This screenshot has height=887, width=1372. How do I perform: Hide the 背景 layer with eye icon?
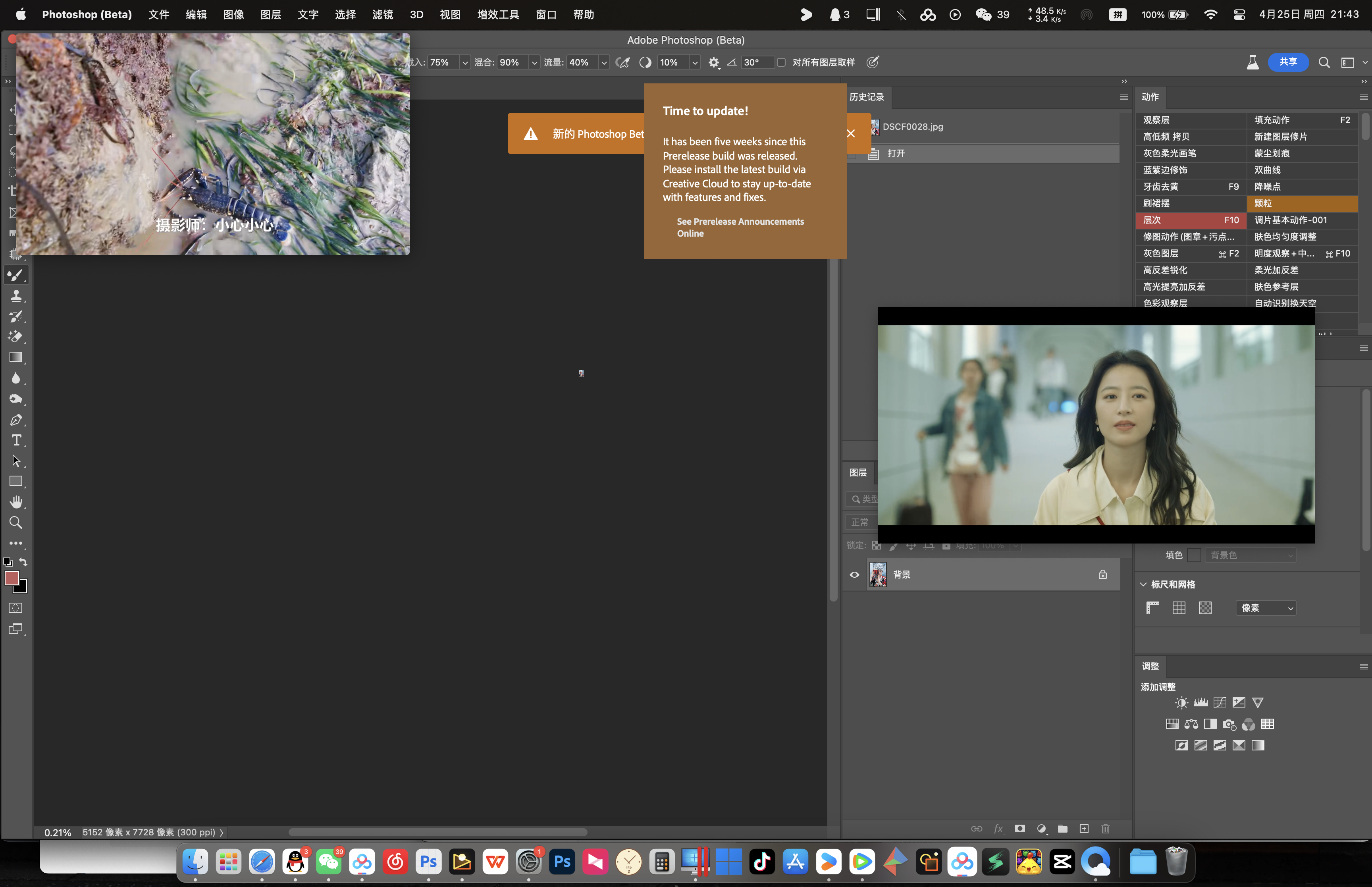pyautogui.click(x=854, y=575)
